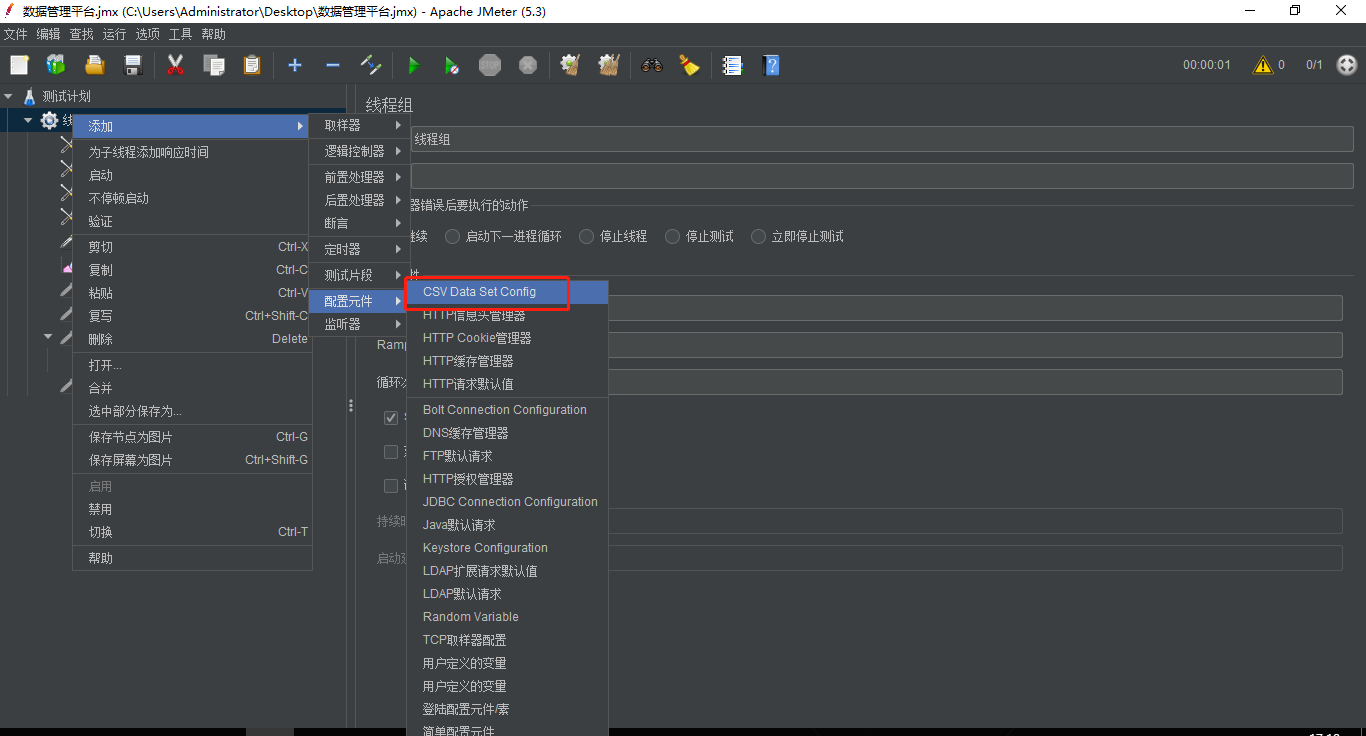The image size is (1366, 736).
Task: Click the Copy icon in toolbar
Action: (x=214, y=65)
